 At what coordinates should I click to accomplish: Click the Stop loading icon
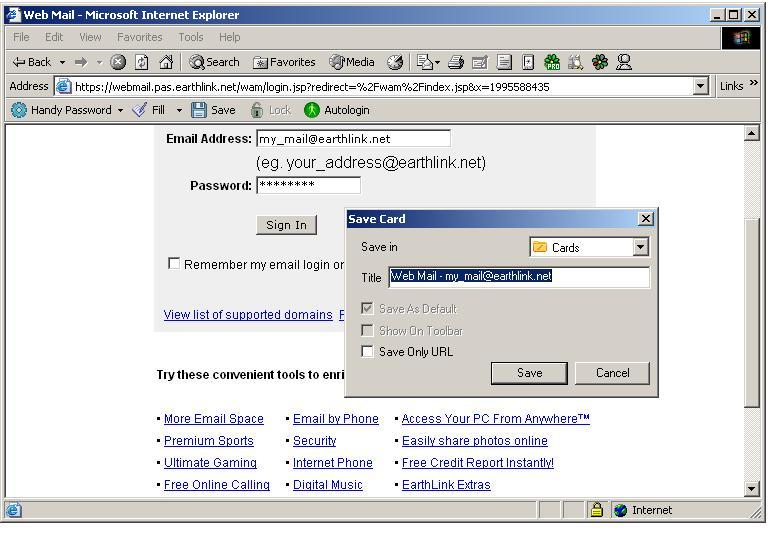click(x=118, y=62)
